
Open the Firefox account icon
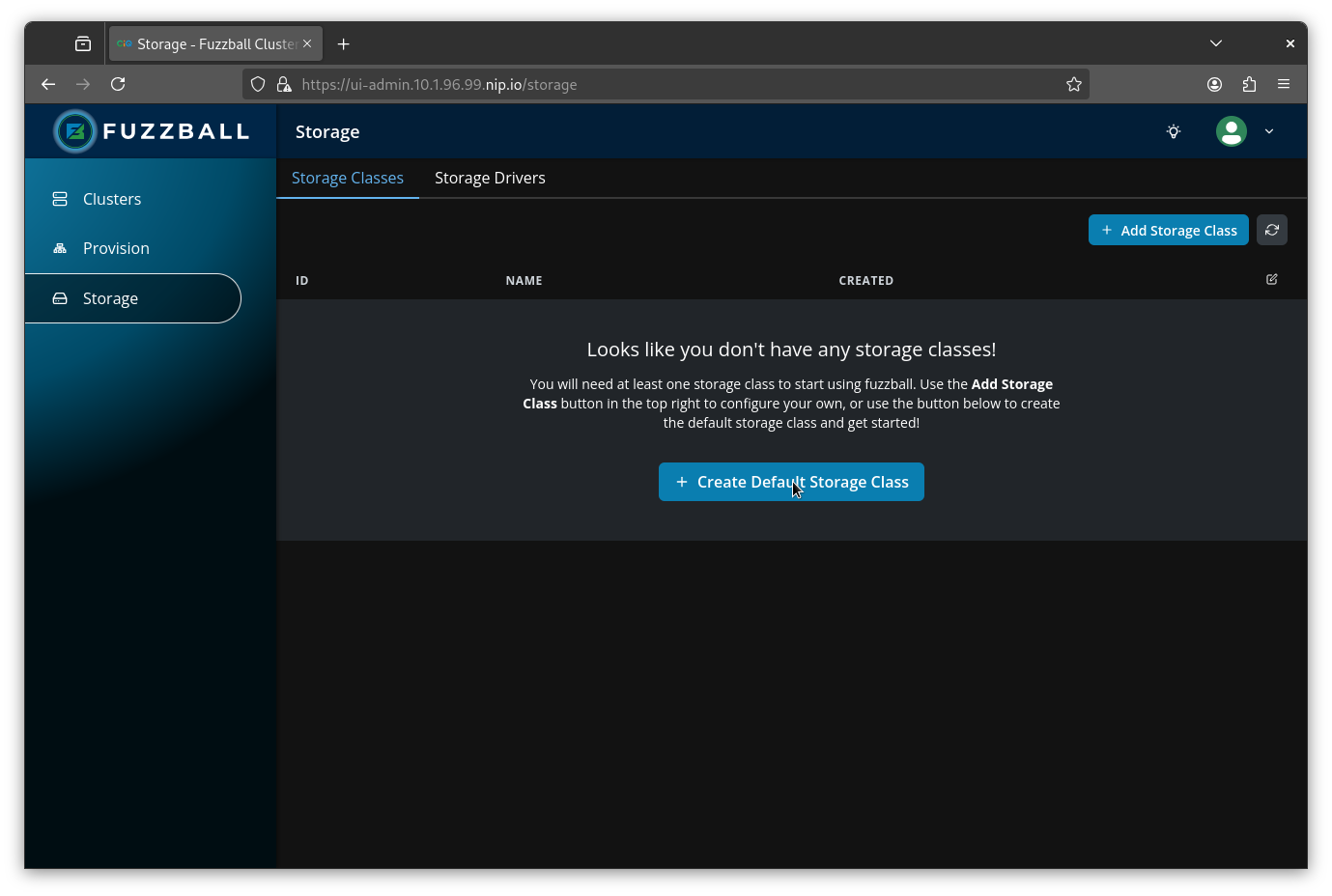point(1214,84)
